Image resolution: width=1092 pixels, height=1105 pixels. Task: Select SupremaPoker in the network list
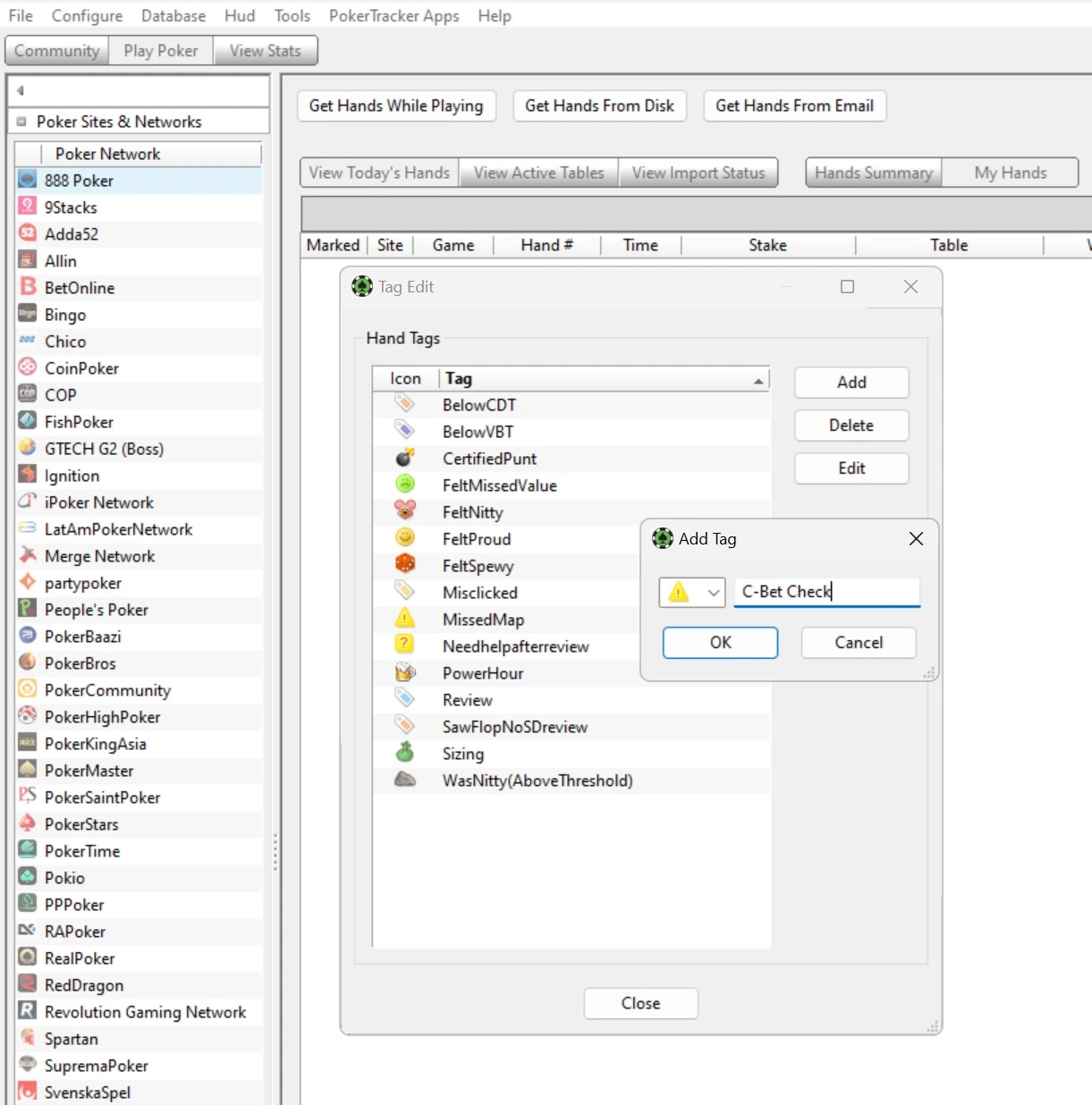[x=140, y=1066]
